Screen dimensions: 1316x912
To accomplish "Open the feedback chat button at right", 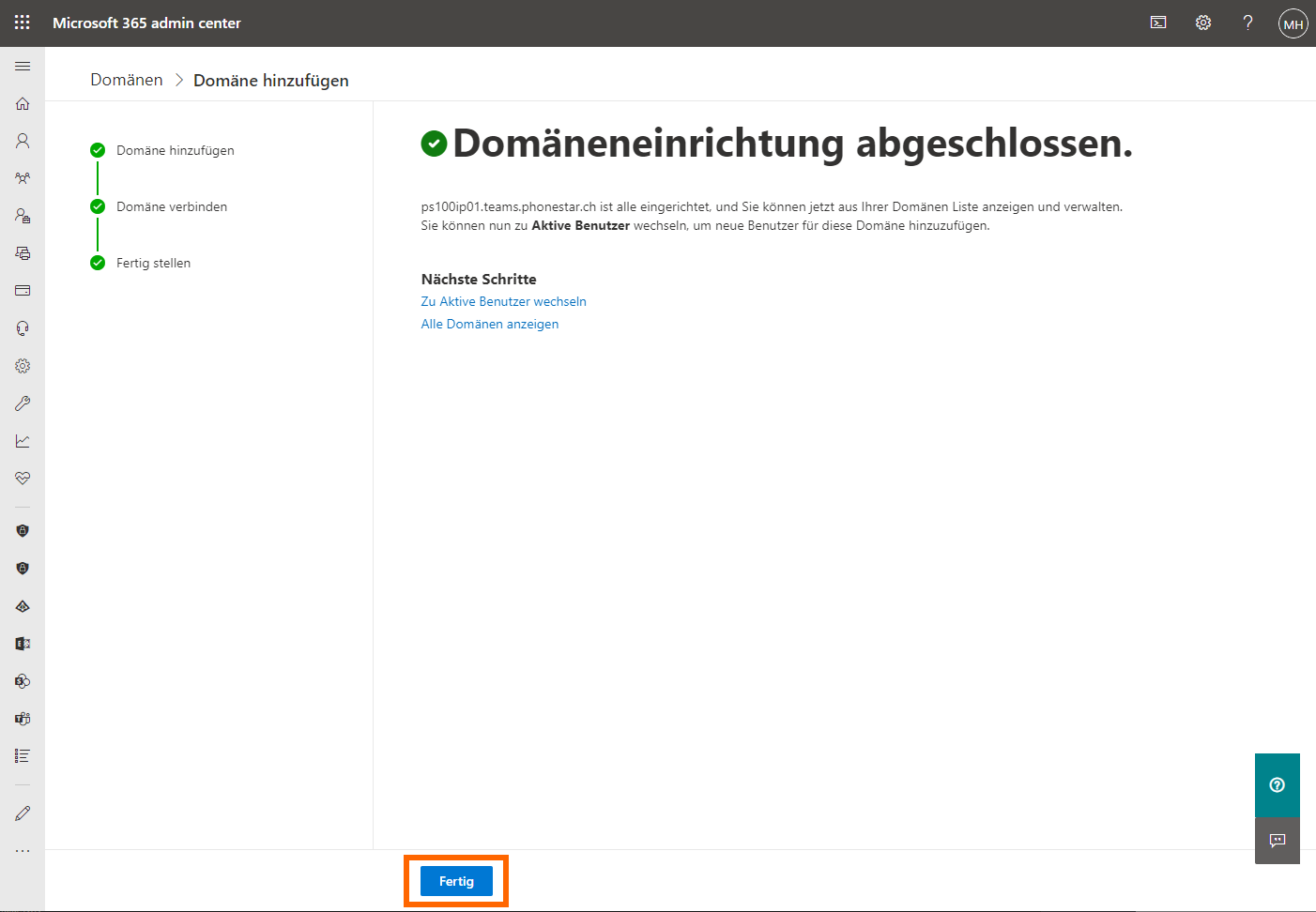I will (1277, 841).
